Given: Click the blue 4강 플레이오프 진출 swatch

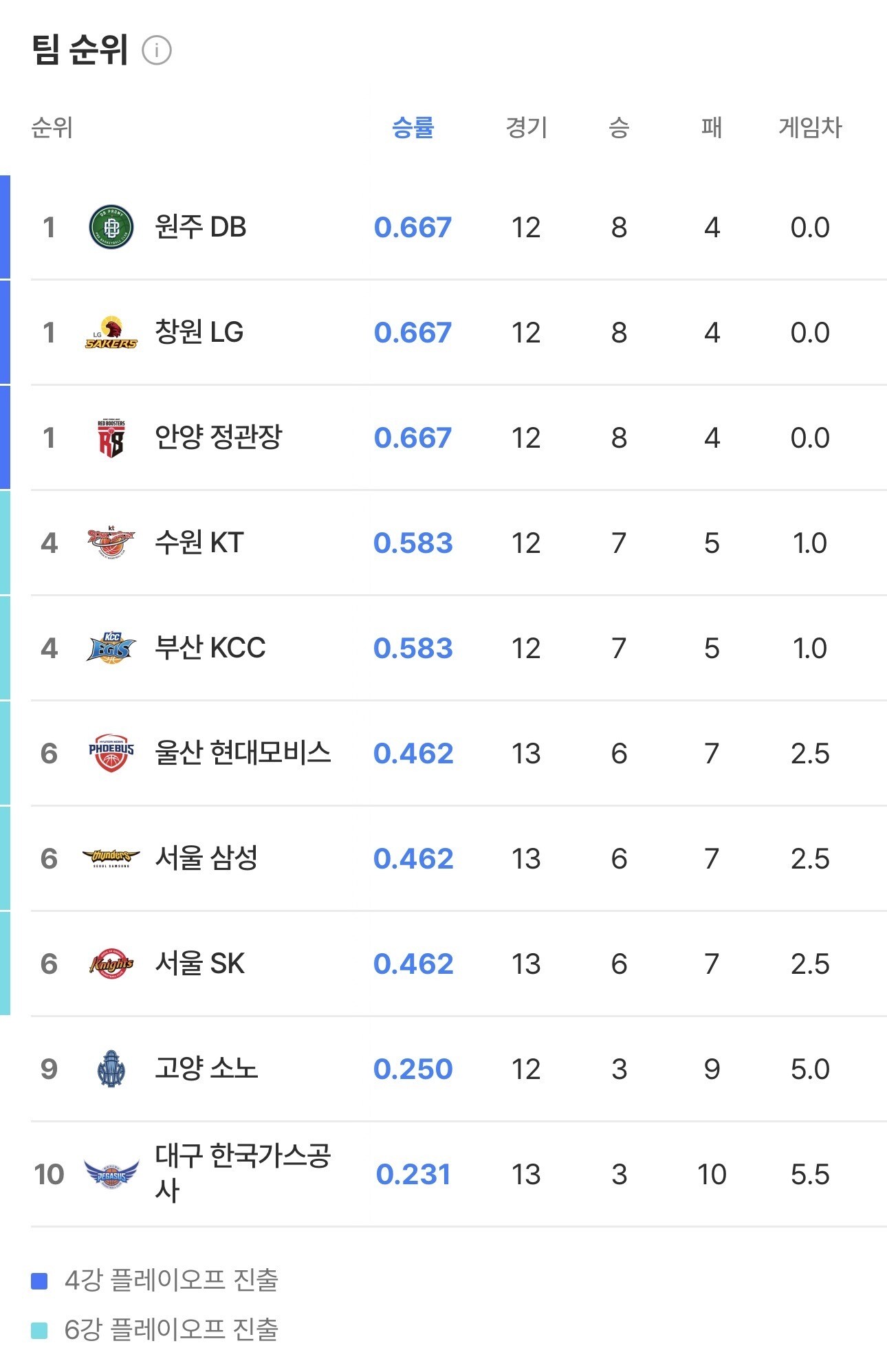Looking at the screenshot, I should (39, 1281).
